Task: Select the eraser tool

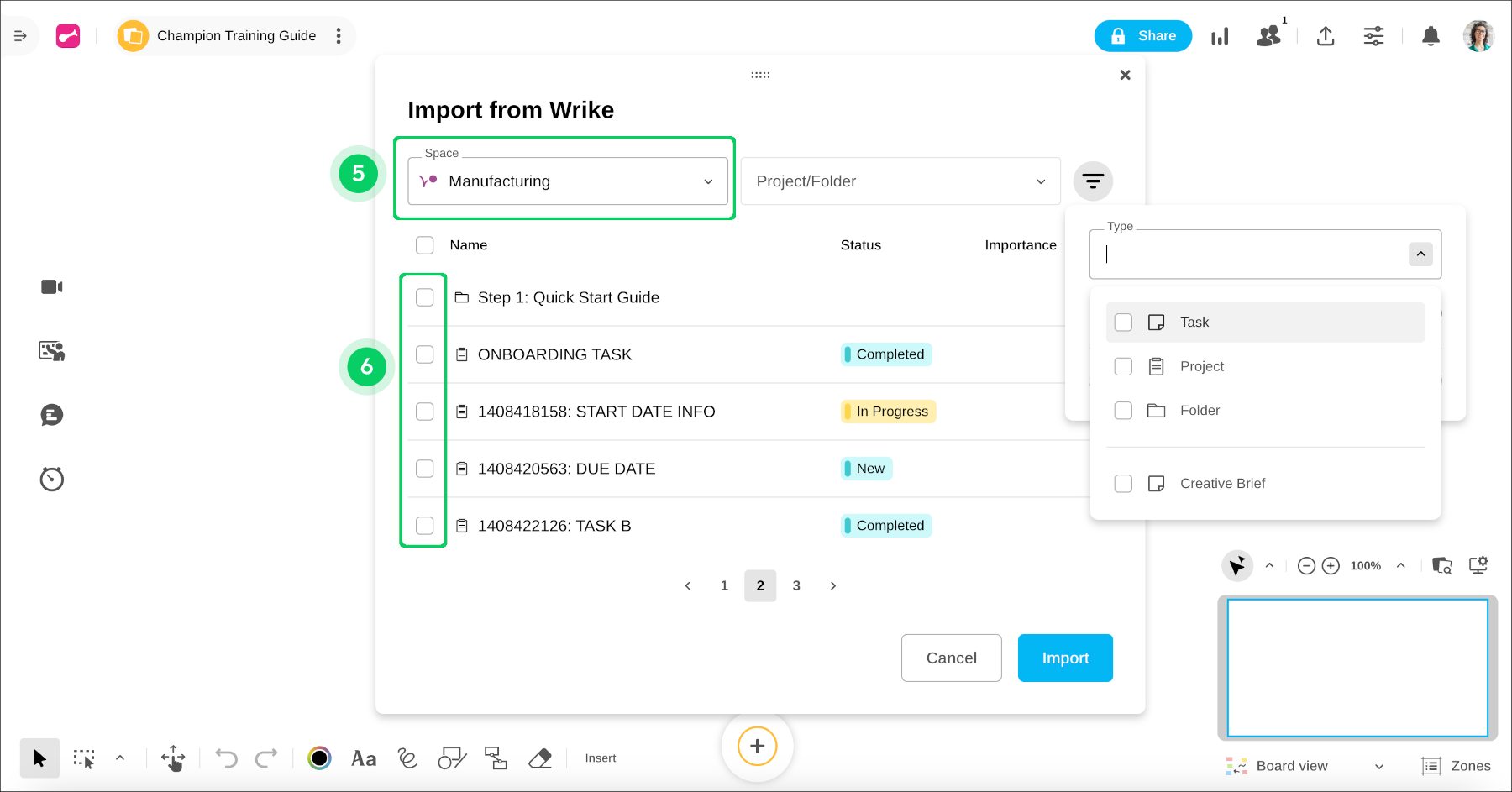Action: pos(540,758)
